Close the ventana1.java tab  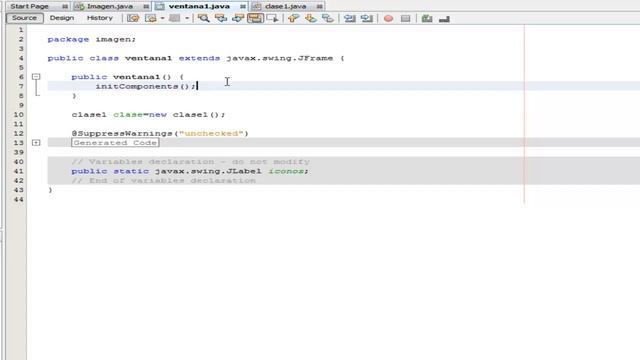pos(243,7)
